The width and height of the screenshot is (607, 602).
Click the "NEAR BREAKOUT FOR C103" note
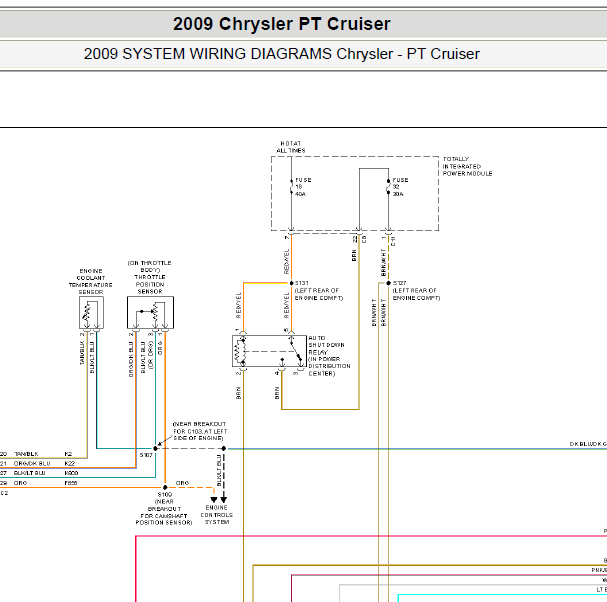click(200, 431)
